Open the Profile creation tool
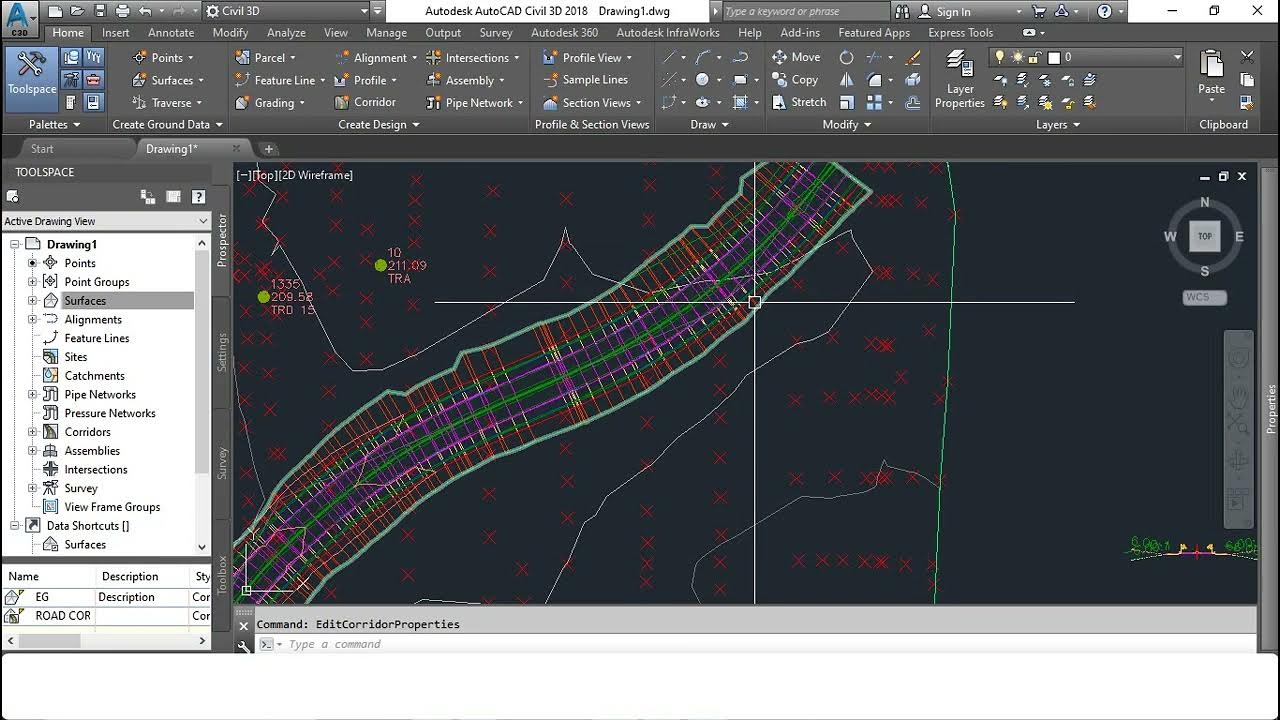The image size is (1280, 720). pos(364,80)
